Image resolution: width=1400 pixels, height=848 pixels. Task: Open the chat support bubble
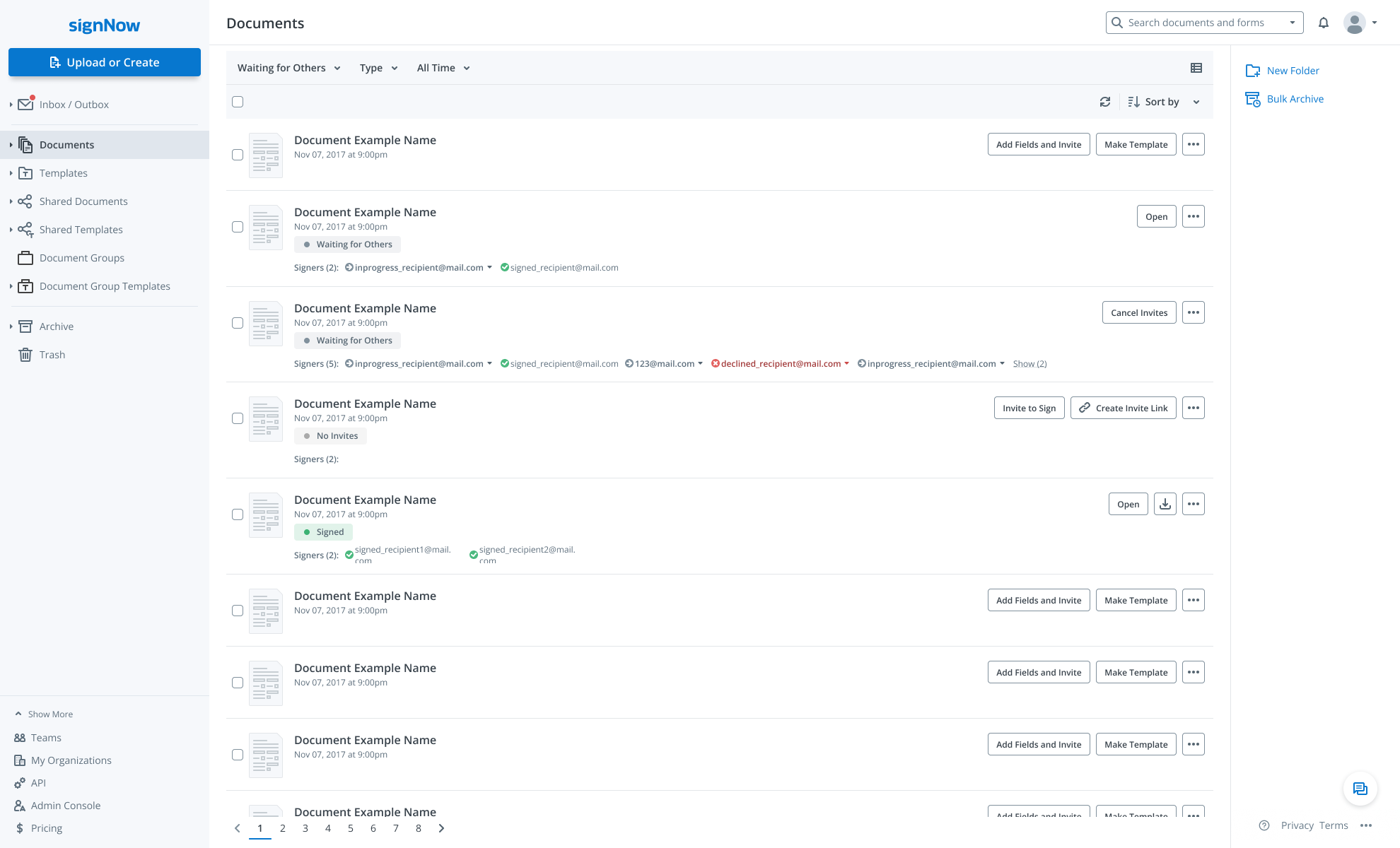(x=1360, y=789)
